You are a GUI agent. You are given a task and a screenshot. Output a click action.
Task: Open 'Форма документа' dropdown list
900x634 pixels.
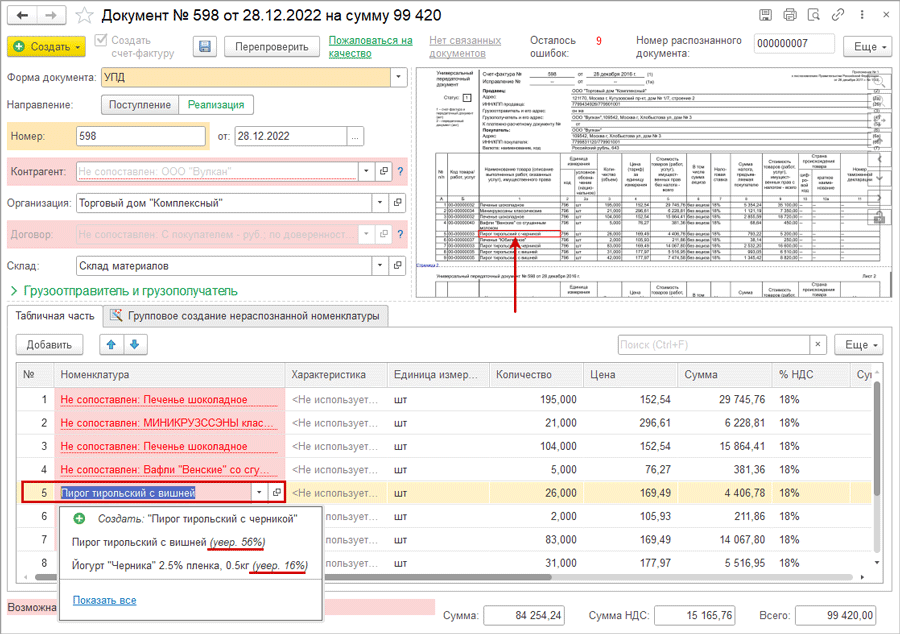pyautogui.click(x=399, y=77)
